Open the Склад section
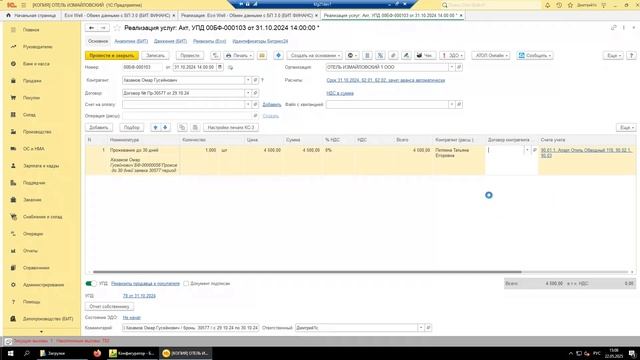Viewport: 640px width, 360px height. tap(29, 115)
